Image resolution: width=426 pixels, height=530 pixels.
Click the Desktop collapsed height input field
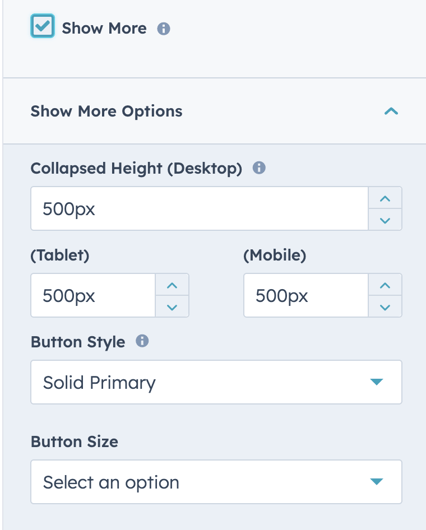(x=199, y=209)
